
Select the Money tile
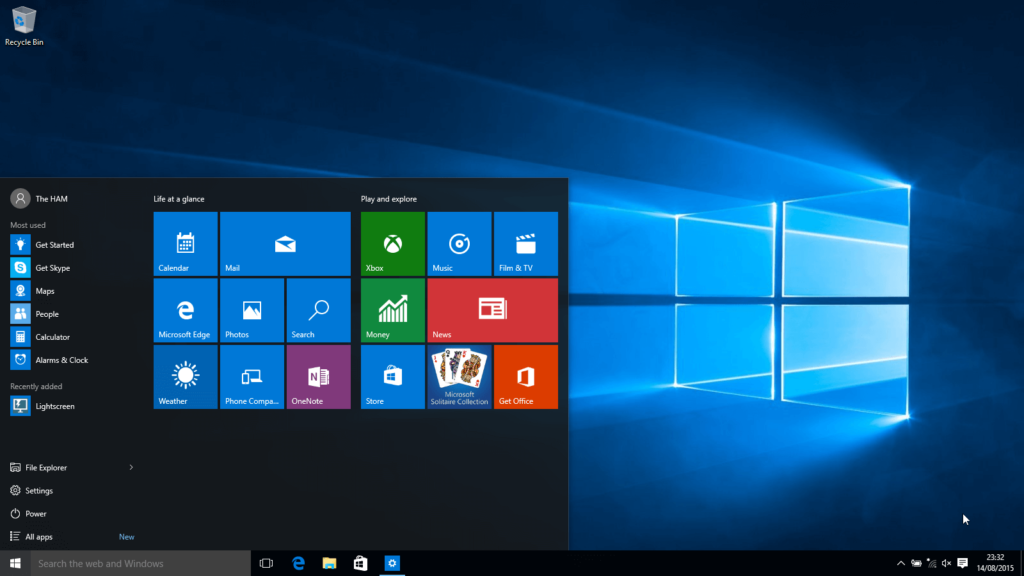click(391, 310)
